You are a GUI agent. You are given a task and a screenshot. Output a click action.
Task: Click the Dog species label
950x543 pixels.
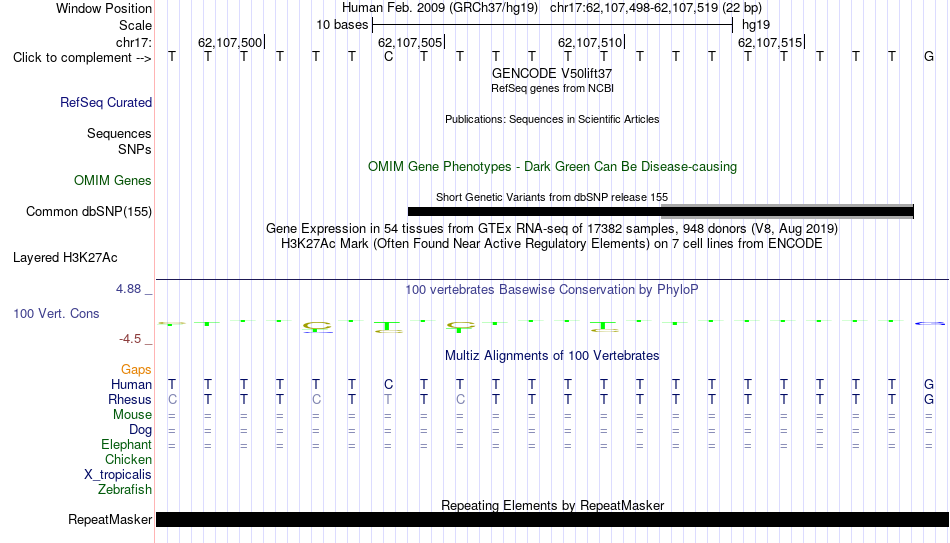[x=141, y=430]
